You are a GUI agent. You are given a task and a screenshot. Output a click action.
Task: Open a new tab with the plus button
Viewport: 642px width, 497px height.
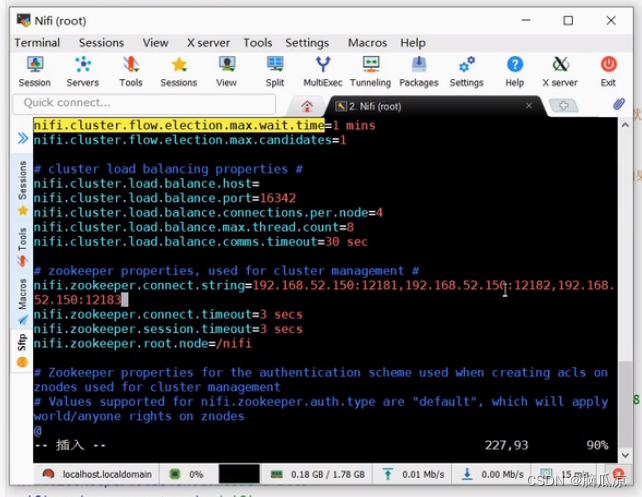(563, 106)
